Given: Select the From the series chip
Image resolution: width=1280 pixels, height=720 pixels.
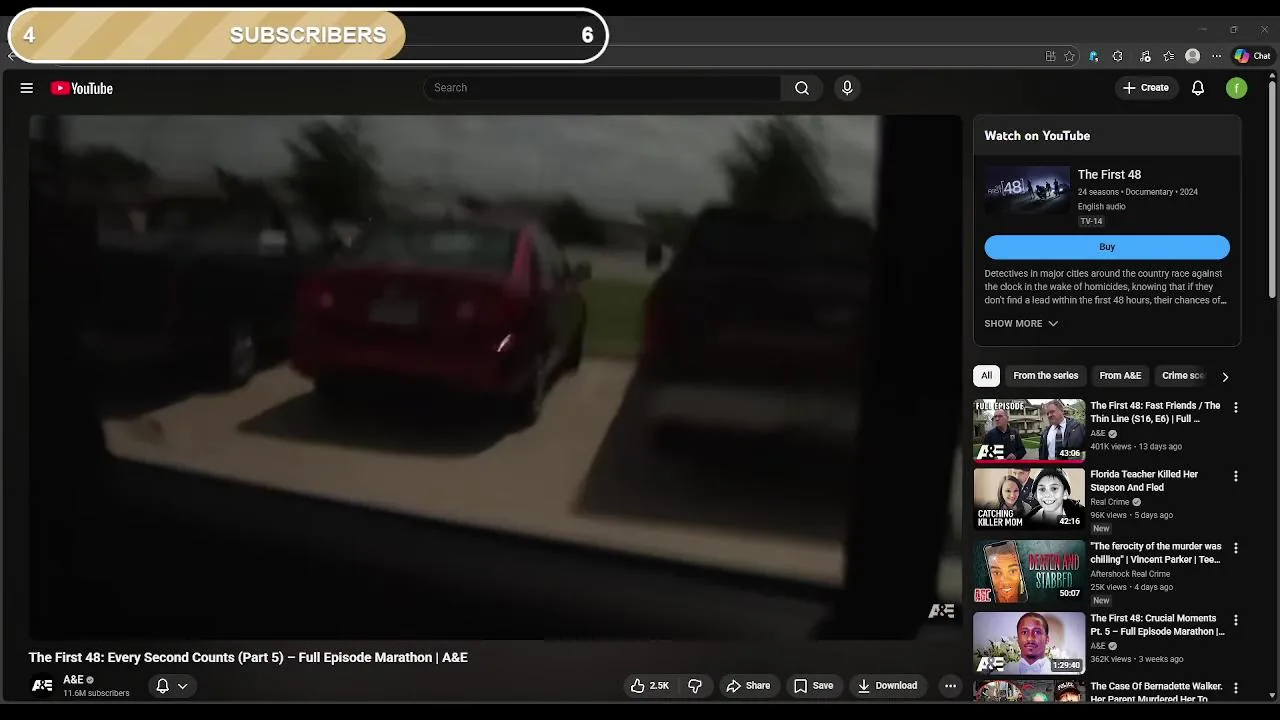Looking at the screenshot, I should [x=1045, y=376].
